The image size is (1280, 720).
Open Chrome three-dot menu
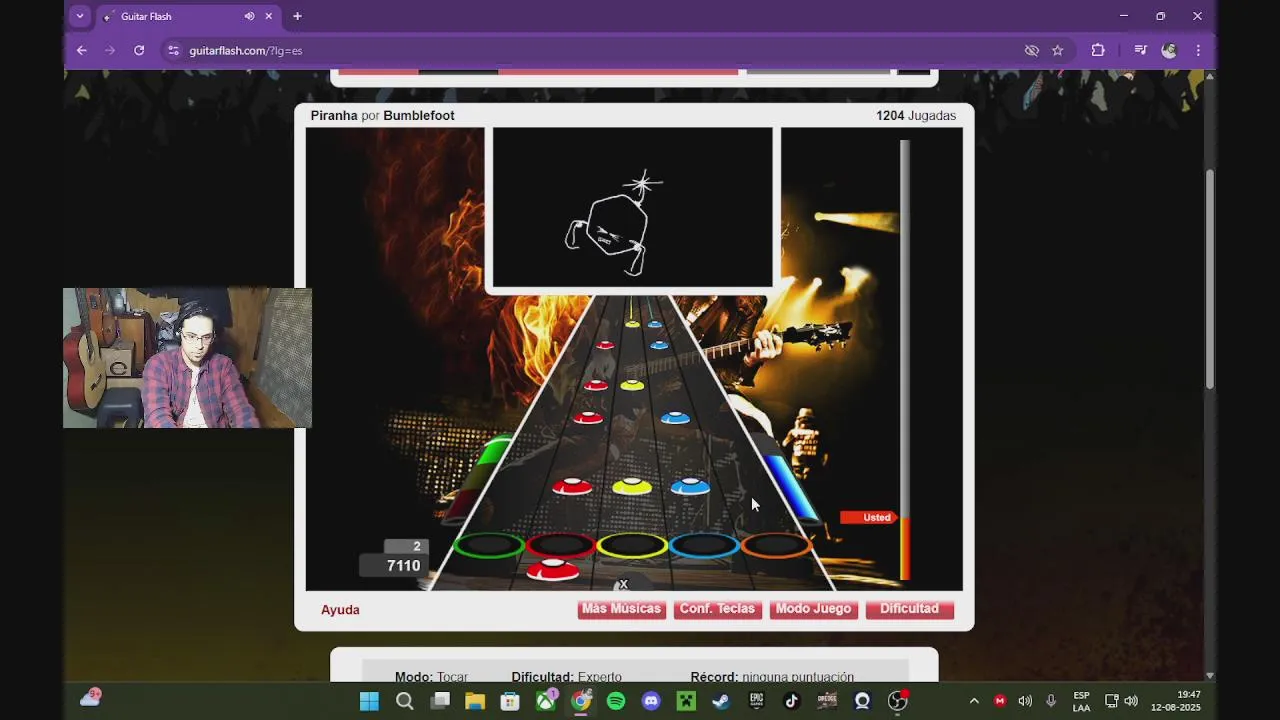click(1198, 50)
